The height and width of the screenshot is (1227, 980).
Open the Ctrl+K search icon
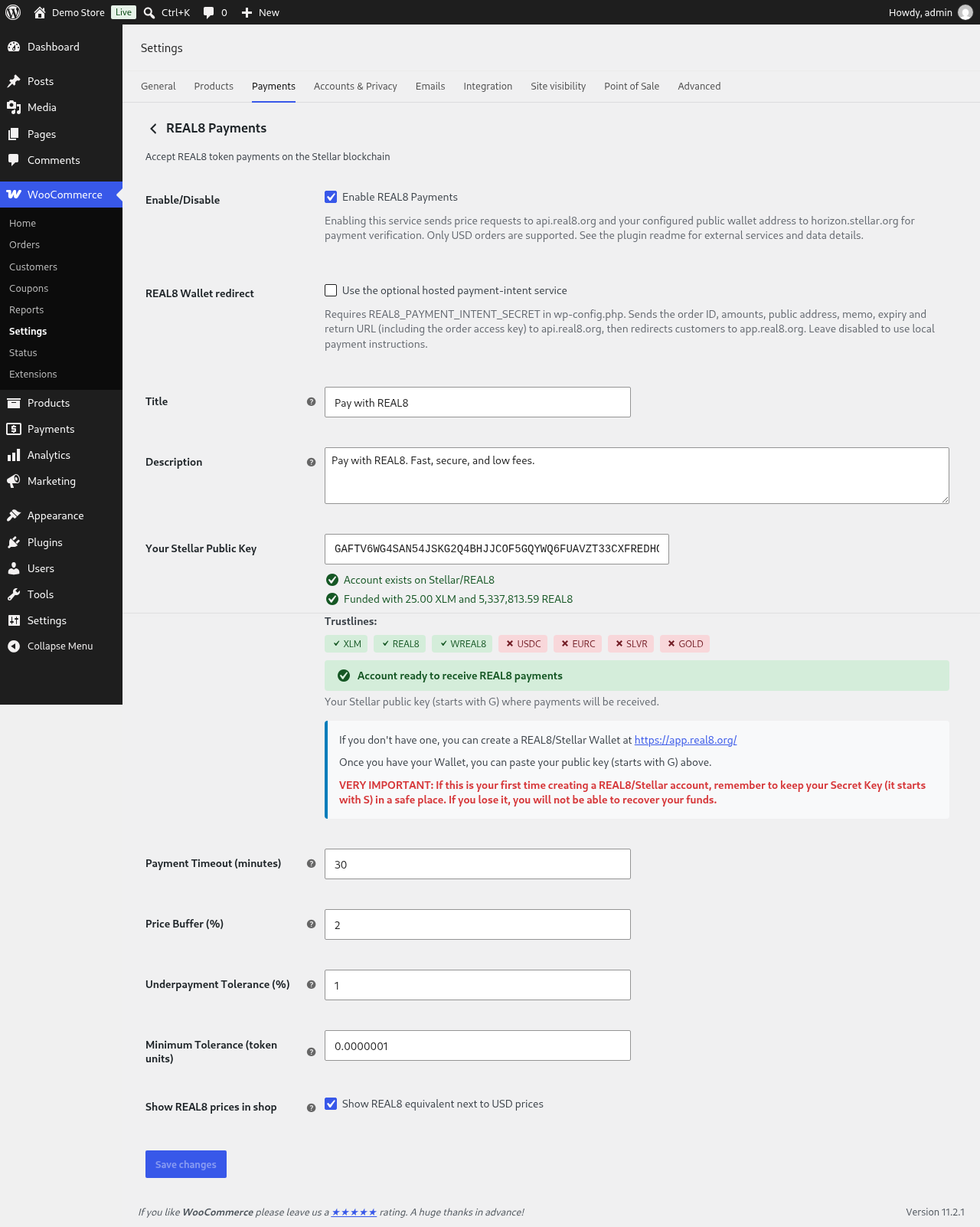click(x=149, y=12)
